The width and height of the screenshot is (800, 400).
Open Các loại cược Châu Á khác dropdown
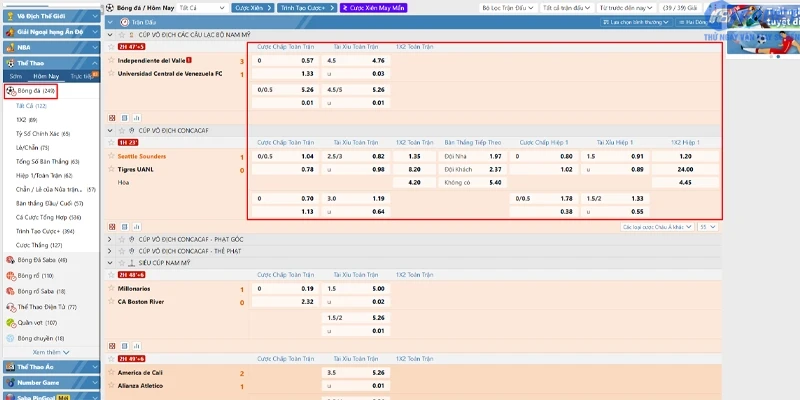657,227
